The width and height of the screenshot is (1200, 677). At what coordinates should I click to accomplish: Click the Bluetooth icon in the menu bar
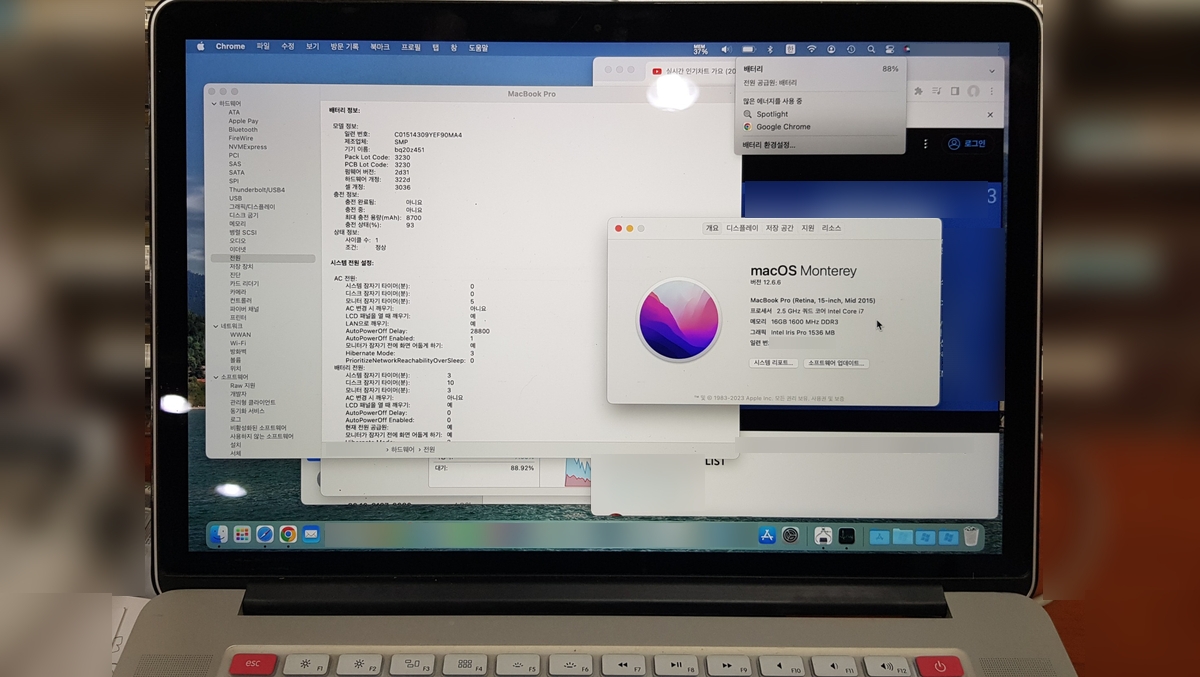pyautogui.click(x=770, y=48)
